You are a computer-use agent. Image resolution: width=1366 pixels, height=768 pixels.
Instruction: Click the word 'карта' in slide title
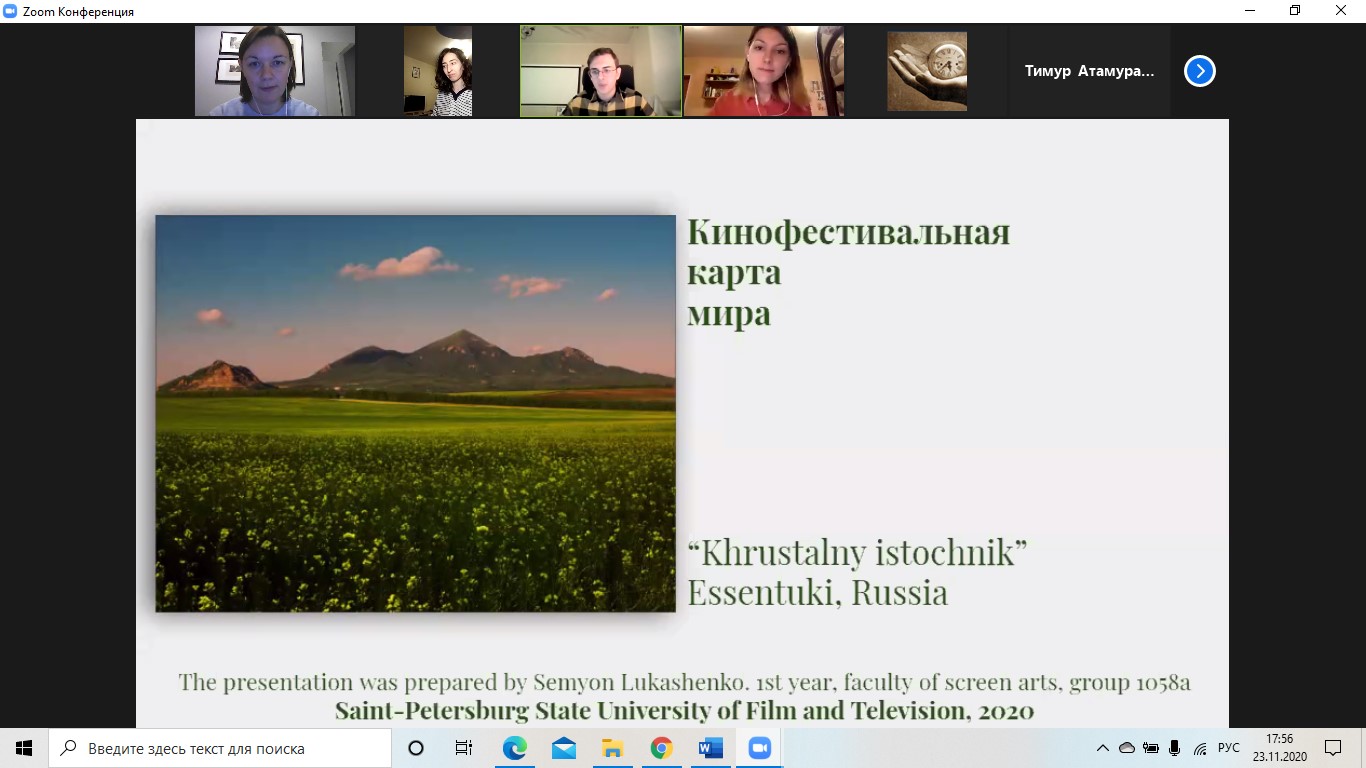[x=734, y=272]
